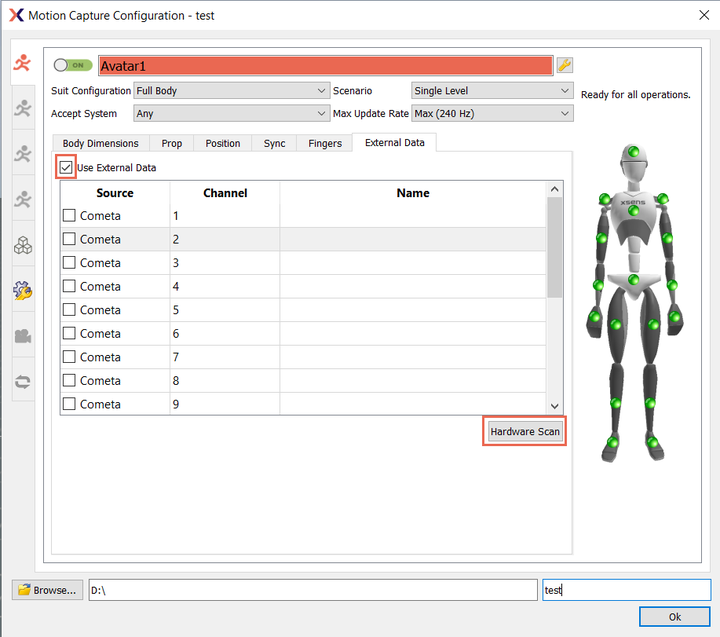Click channel number 5 cell
The width and height of the screenshot is (720, 637).
225,310
